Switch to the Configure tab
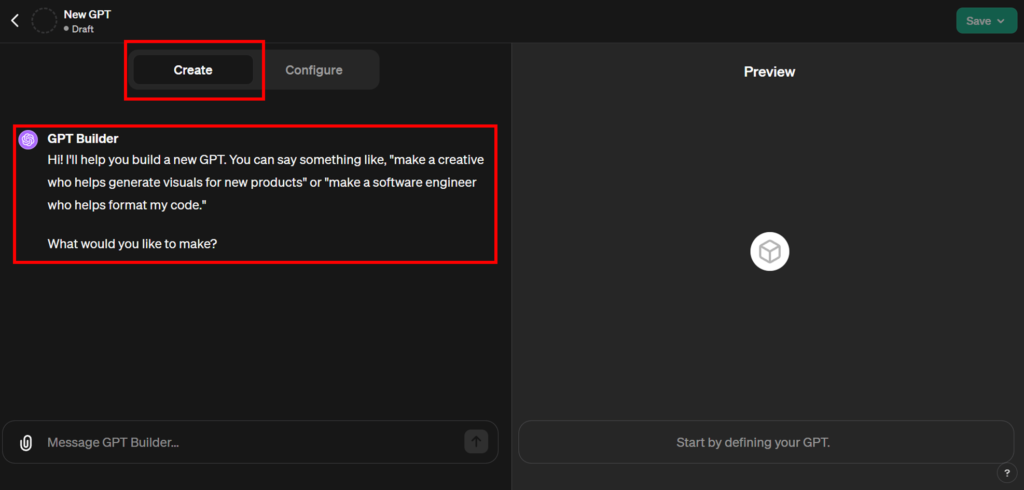Viewport: 1024px width, 490px height. 313,70
